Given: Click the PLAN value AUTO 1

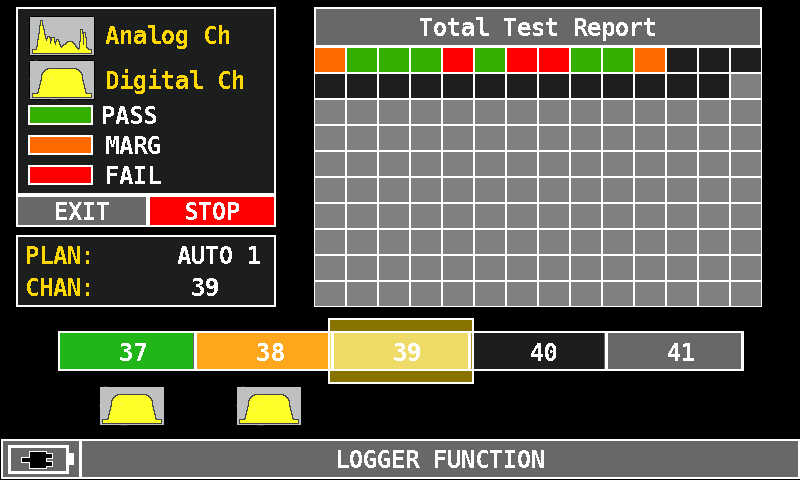Looking at the screenshot, I should click(219, 255).
